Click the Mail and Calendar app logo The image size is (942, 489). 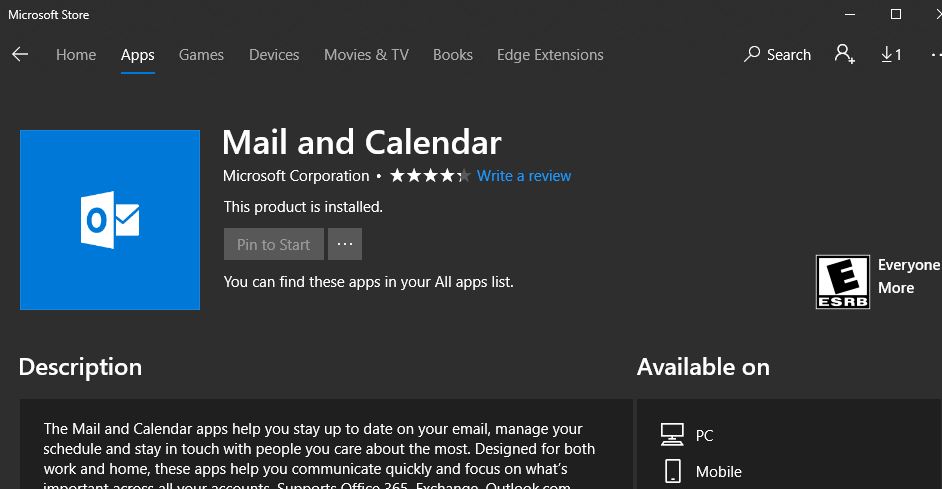pos(110,220)
